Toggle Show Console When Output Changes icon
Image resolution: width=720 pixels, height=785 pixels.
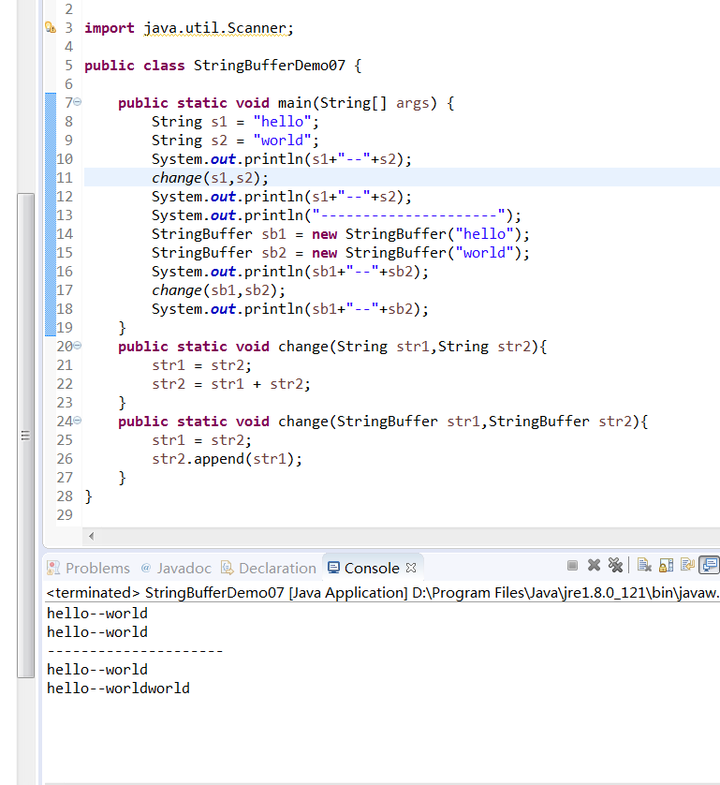[x=709, y=566]
